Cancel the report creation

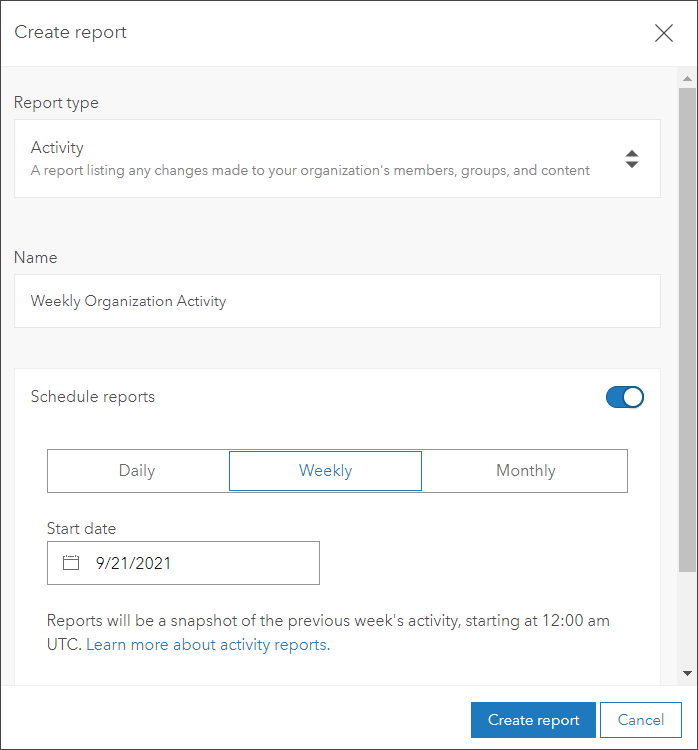click(x=641, y=719)
